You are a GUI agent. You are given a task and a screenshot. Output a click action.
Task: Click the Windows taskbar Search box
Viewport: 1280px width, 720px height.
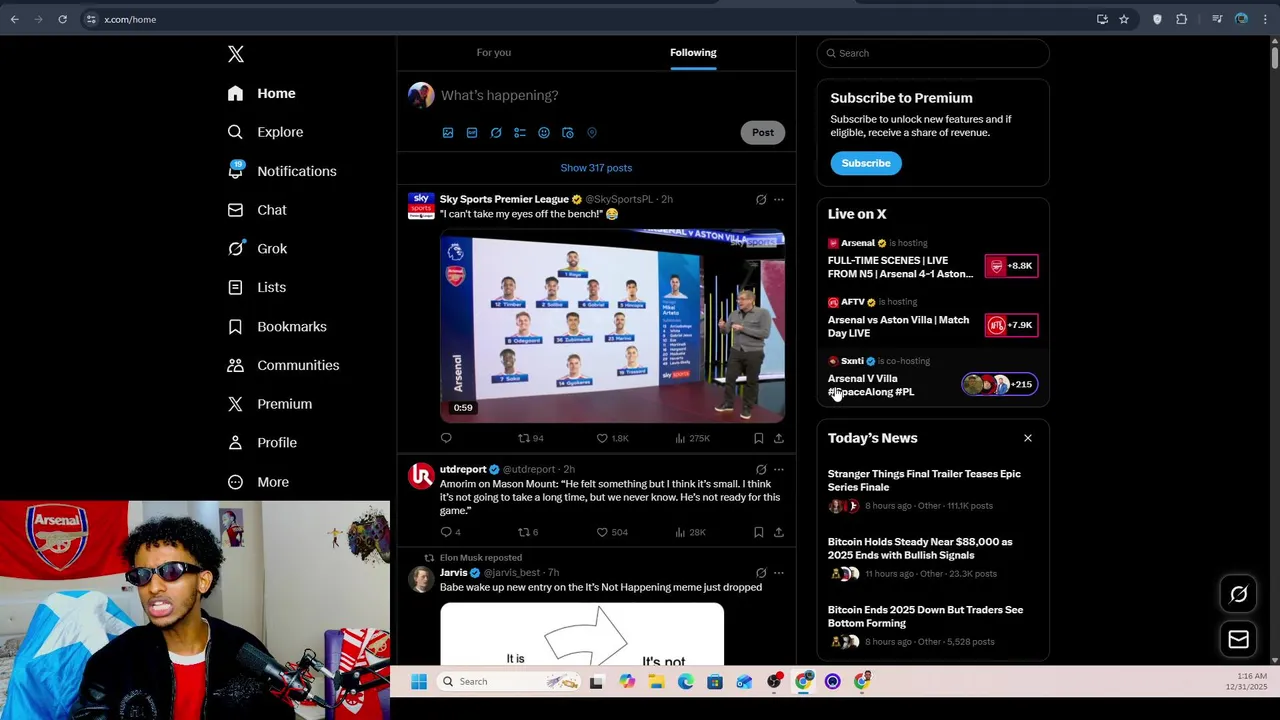pos(510,682)
